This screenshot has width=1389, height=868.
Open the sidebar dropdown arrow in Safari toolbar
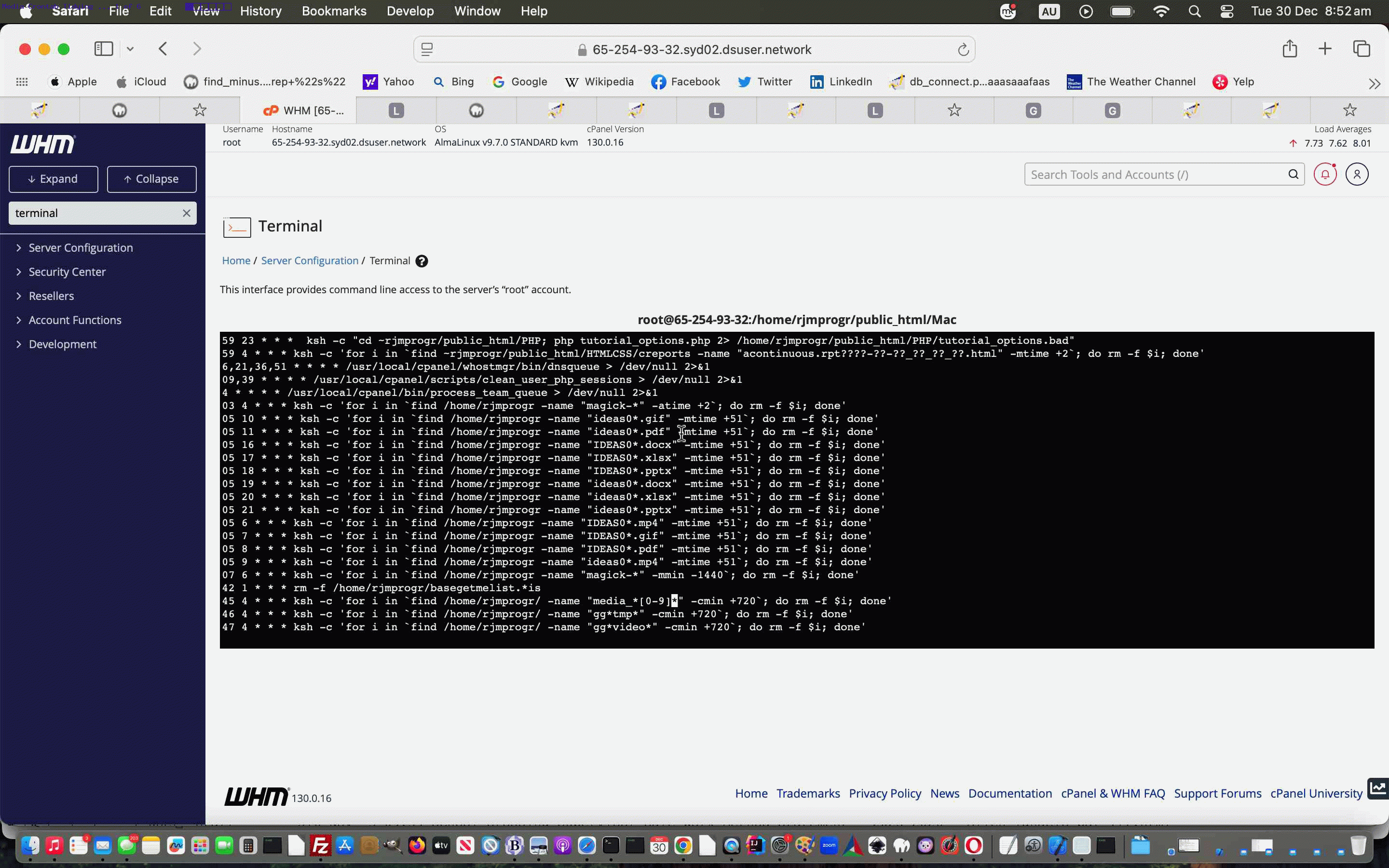130,49
